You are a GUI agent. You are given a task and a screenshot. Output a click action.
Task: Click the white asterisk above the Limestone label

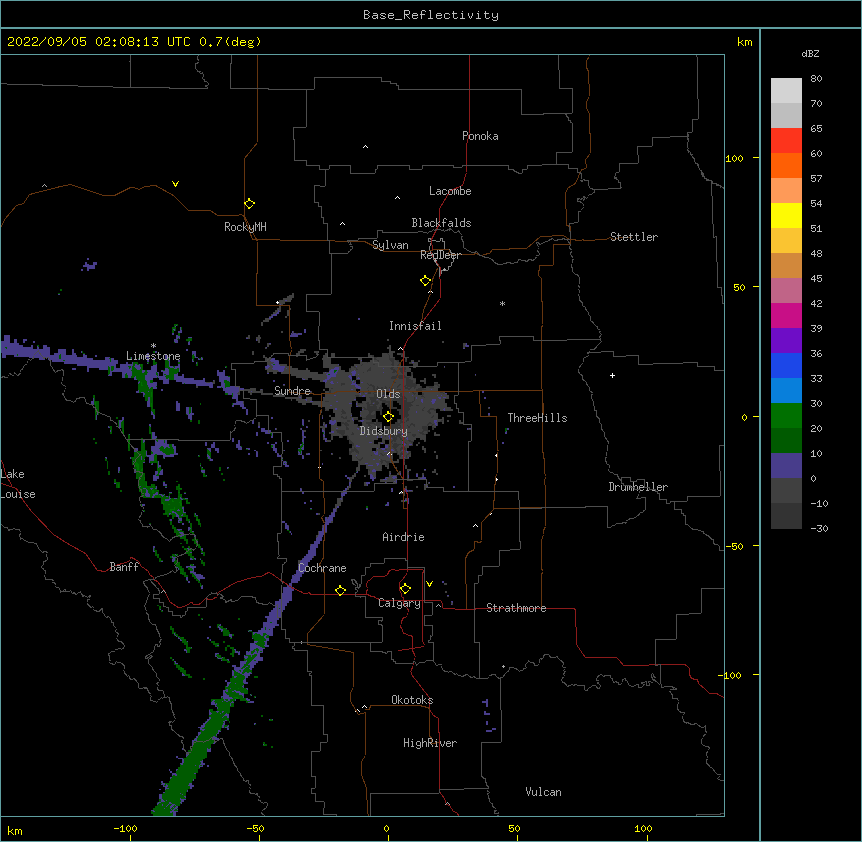[x=153, y=346]
